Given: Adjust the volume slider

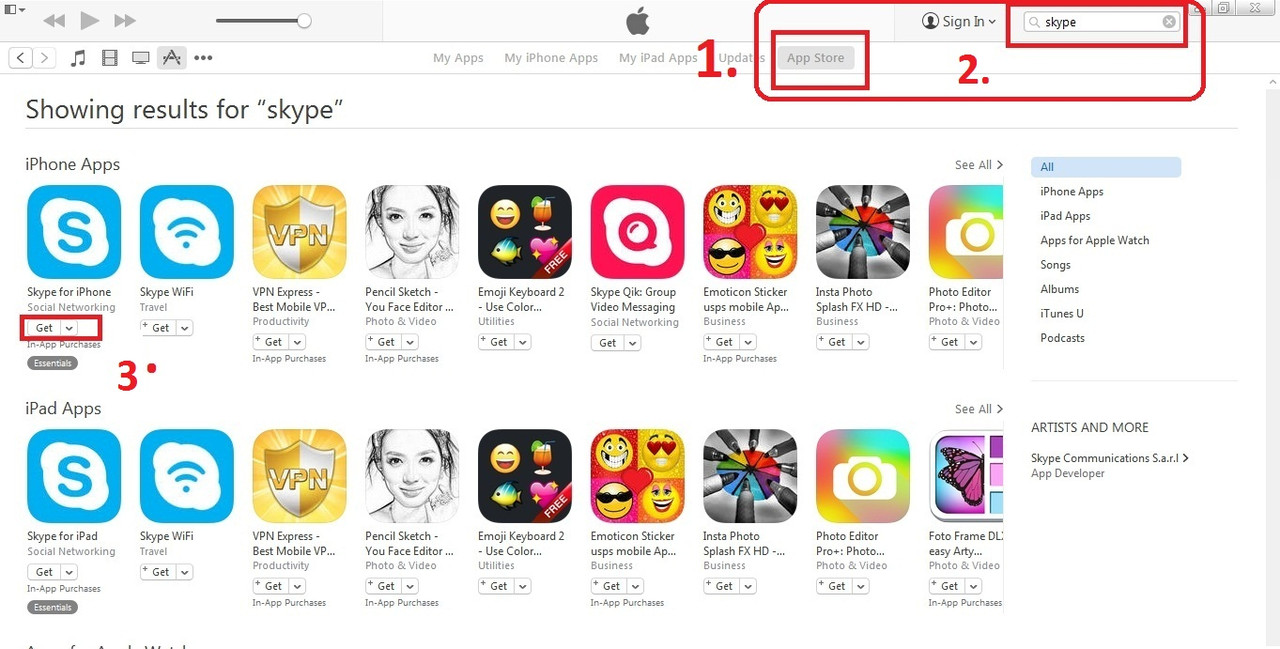Looking at the screenshot, I should click(x=263, y=21).
